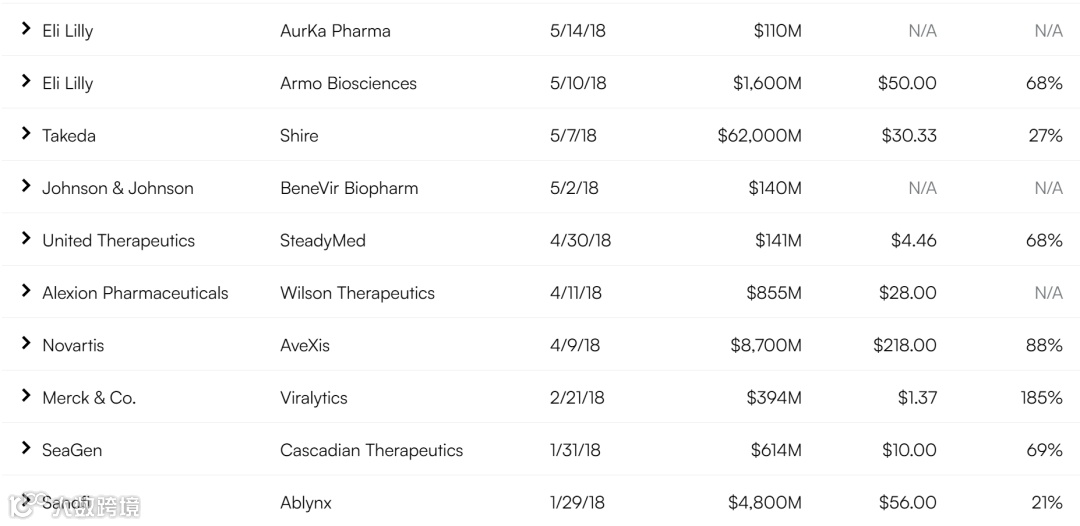Select the Shire target company
This screenshot has height=526, width=1080.
tap(299, 136)
